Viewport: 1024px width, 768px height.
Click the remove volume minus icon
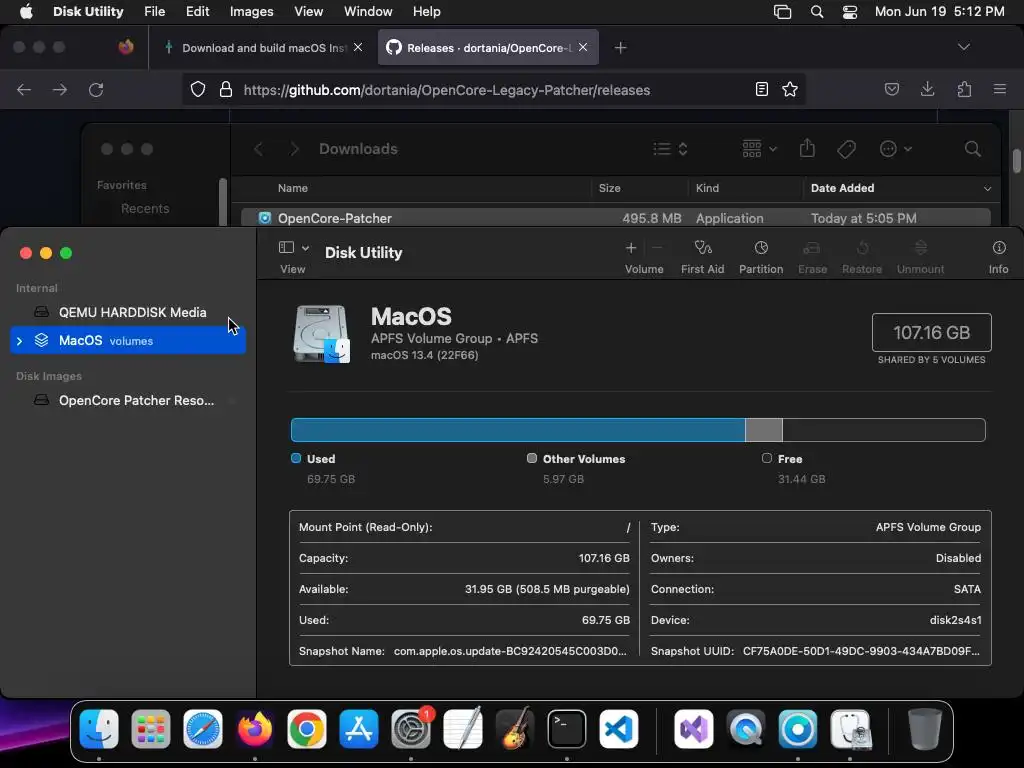pyautogui.click(x=658, y=248)
